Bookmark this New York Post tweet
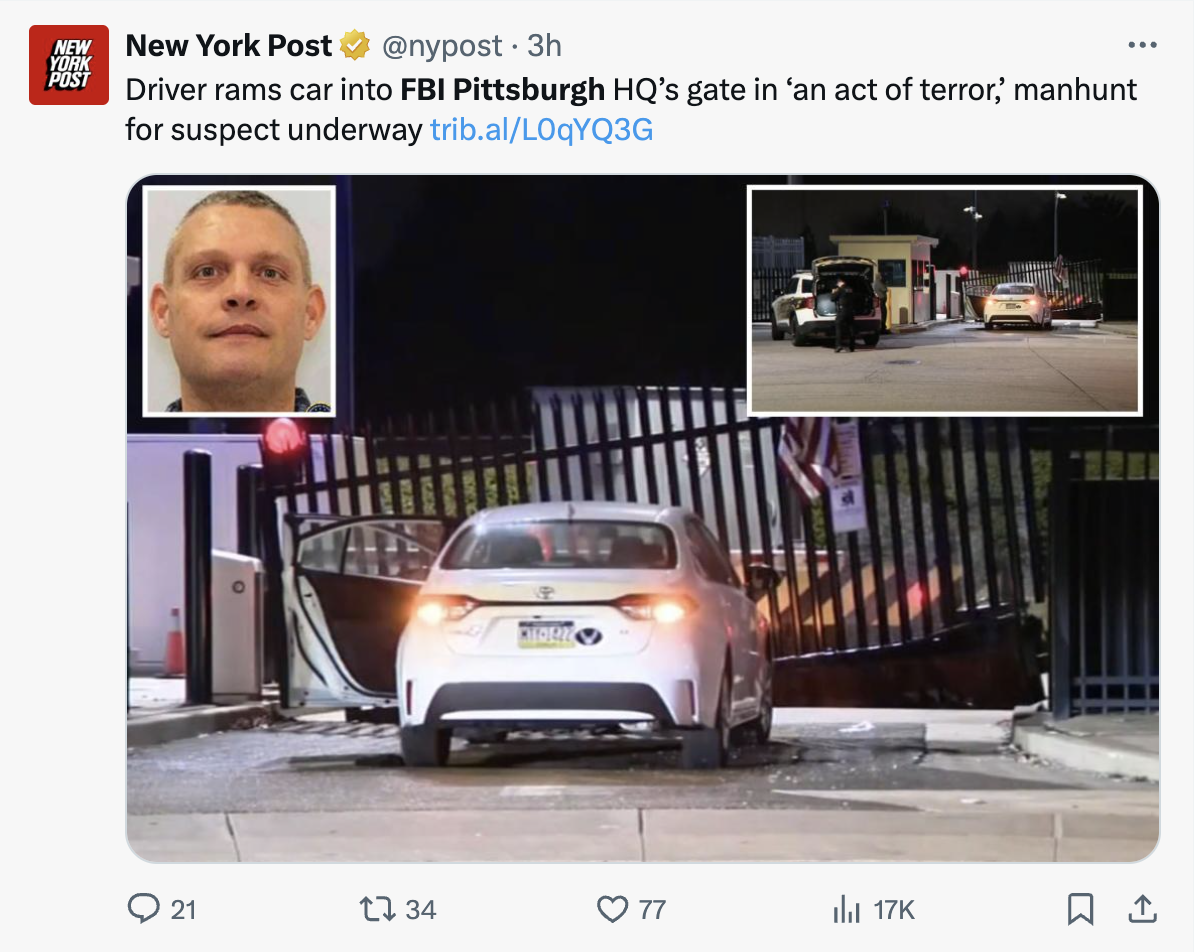Image resolution: width=1194 pixels, height=952 pixels. pyautogui.click(x=1080, y=909)
